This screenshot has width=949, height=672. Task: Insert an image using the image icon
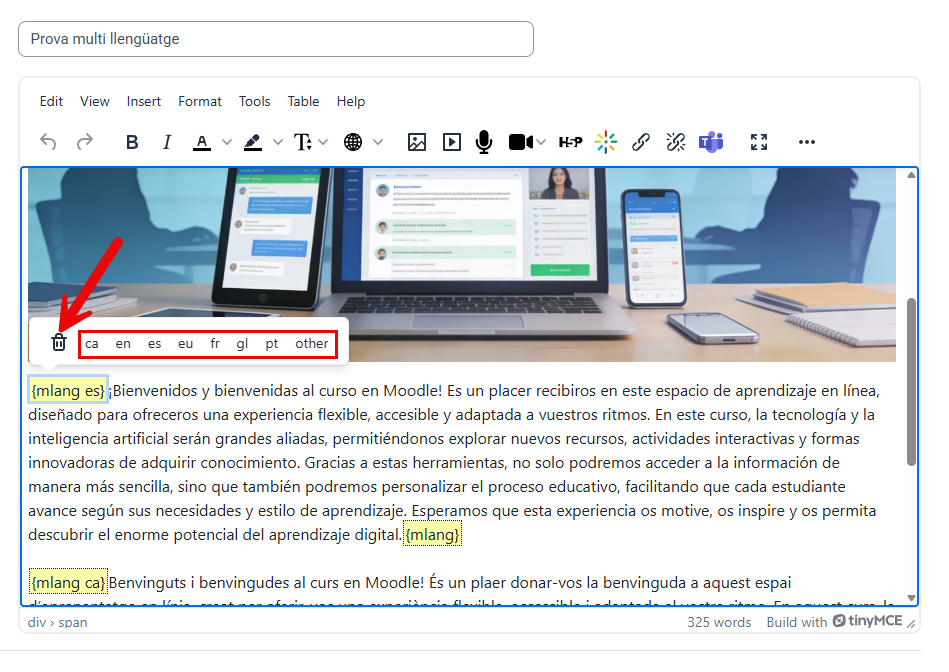click(x=417, y=142)
